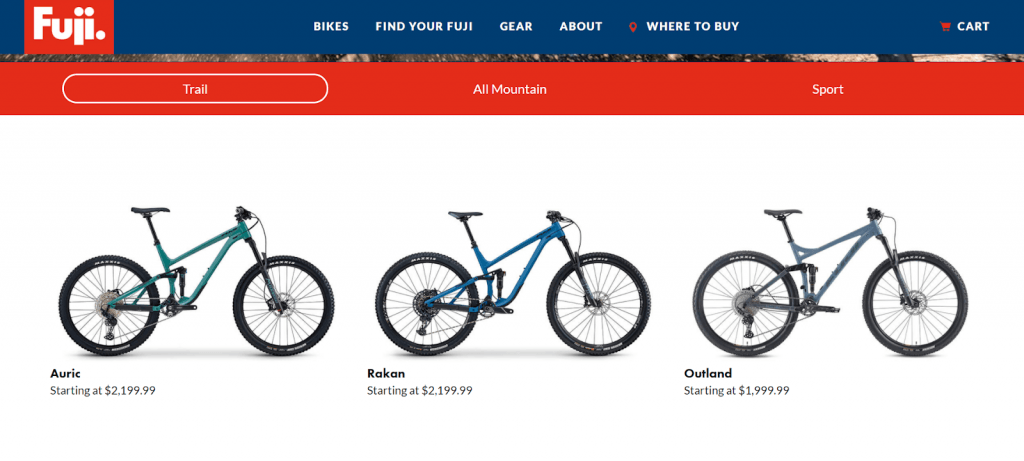Image resolution: width=1024 pixels, height=461 pixels.
Task: Click the gray Outland bike image
Action: coord(829,281)
